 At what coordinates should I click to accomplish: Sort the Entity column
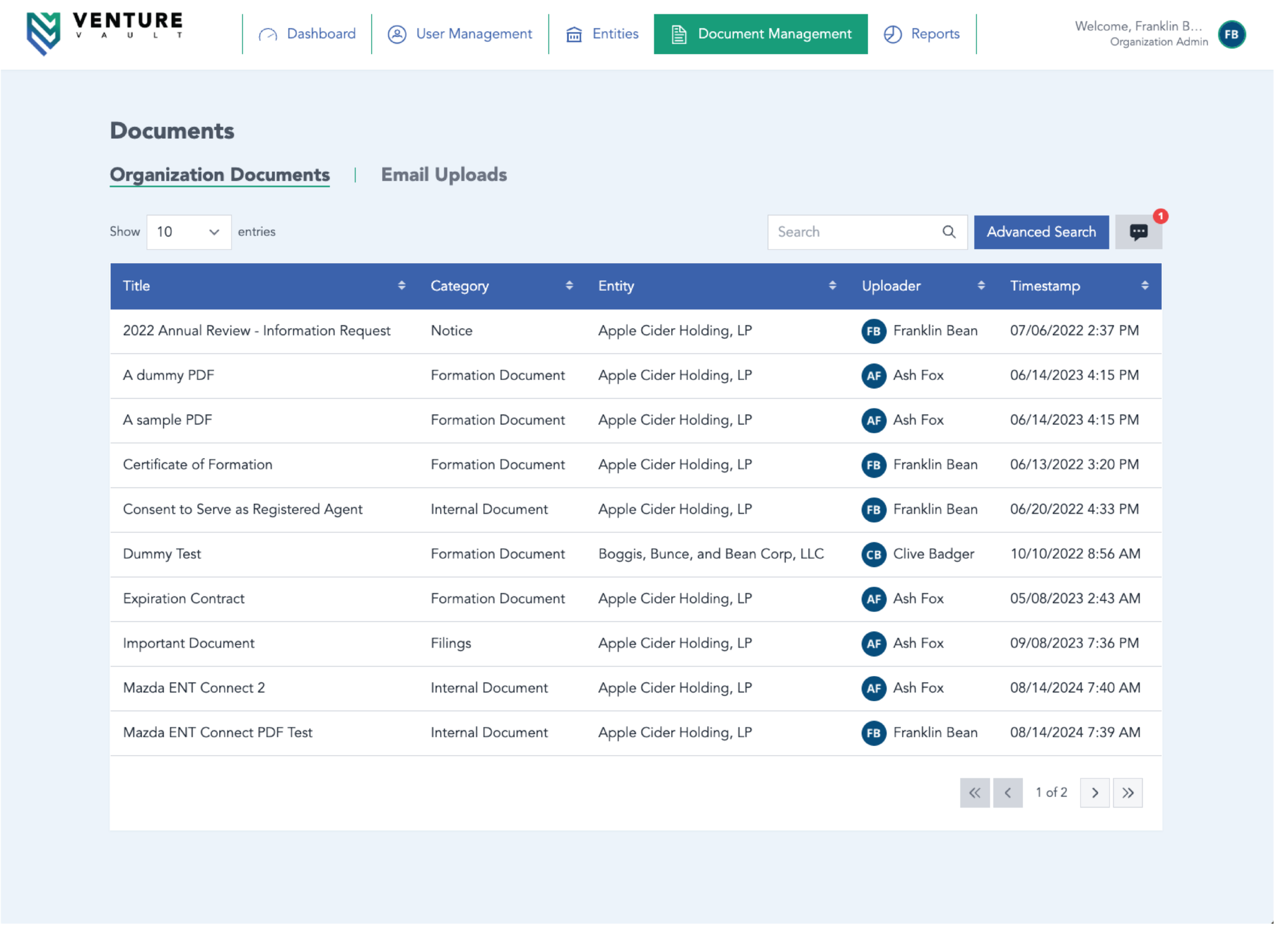point(832,286)
